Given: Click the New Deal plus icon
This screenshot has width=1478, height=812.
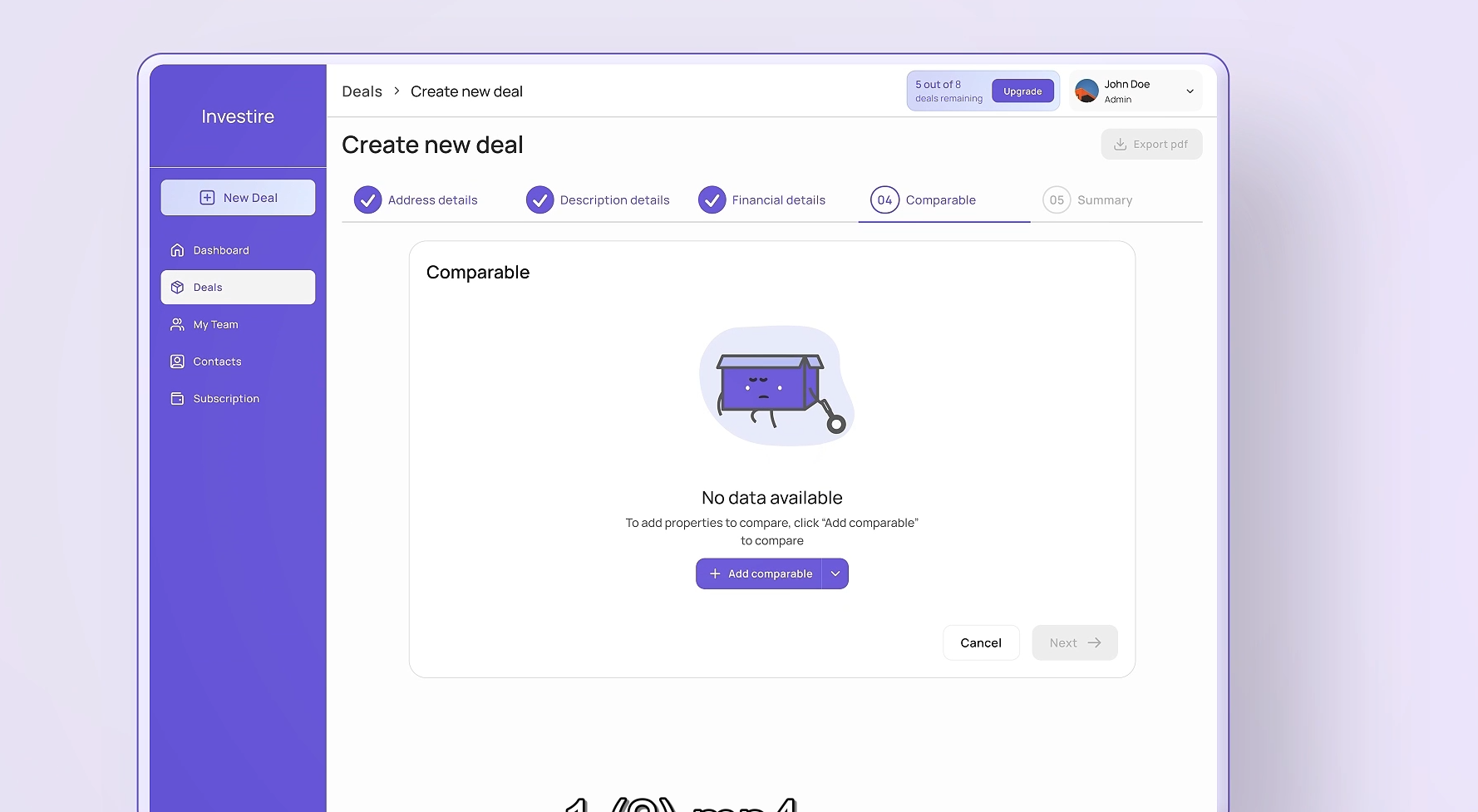Looking at the screenshot, I should (x=207, y=198).
